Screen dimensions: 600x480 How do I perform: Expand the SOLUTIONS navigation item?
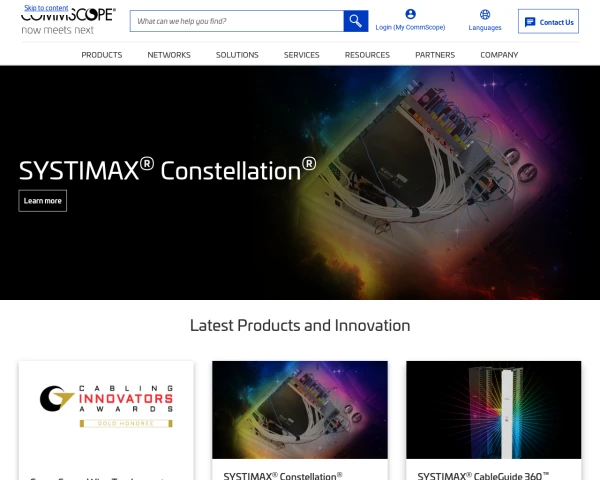[237, 55]
